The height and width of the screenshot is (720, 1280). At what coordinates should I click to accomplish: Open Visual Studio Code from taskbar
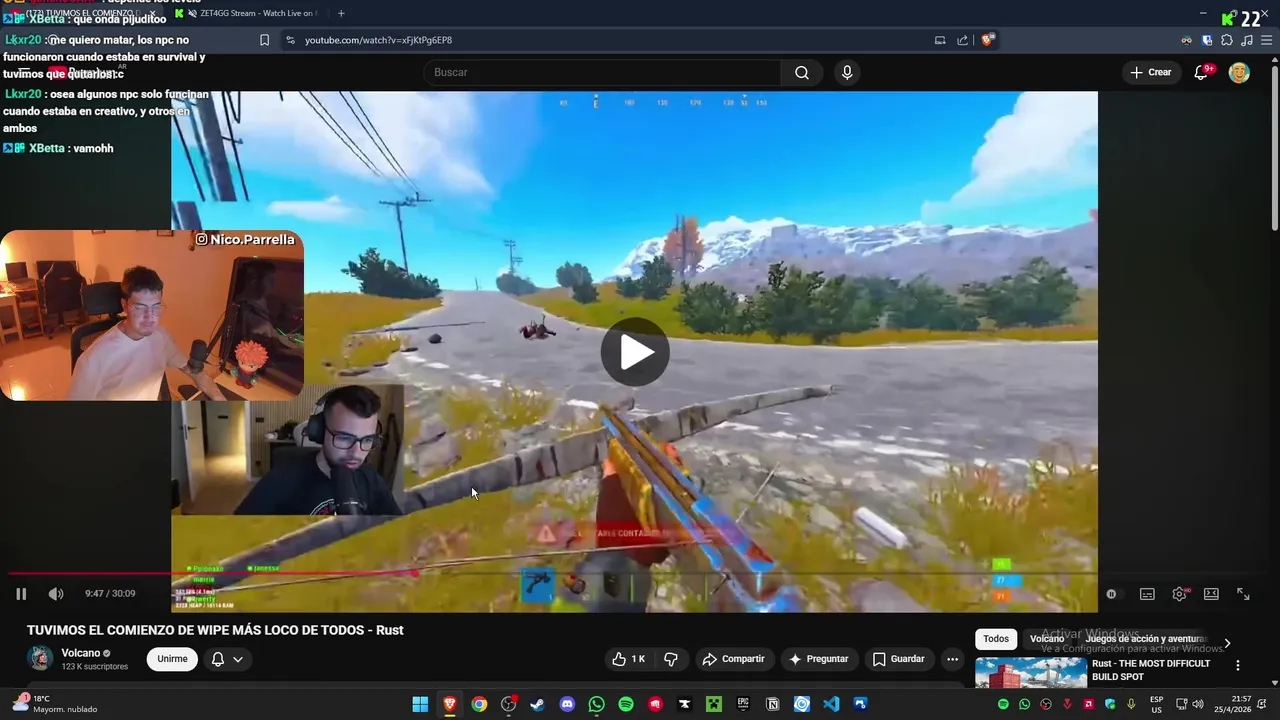831,704
